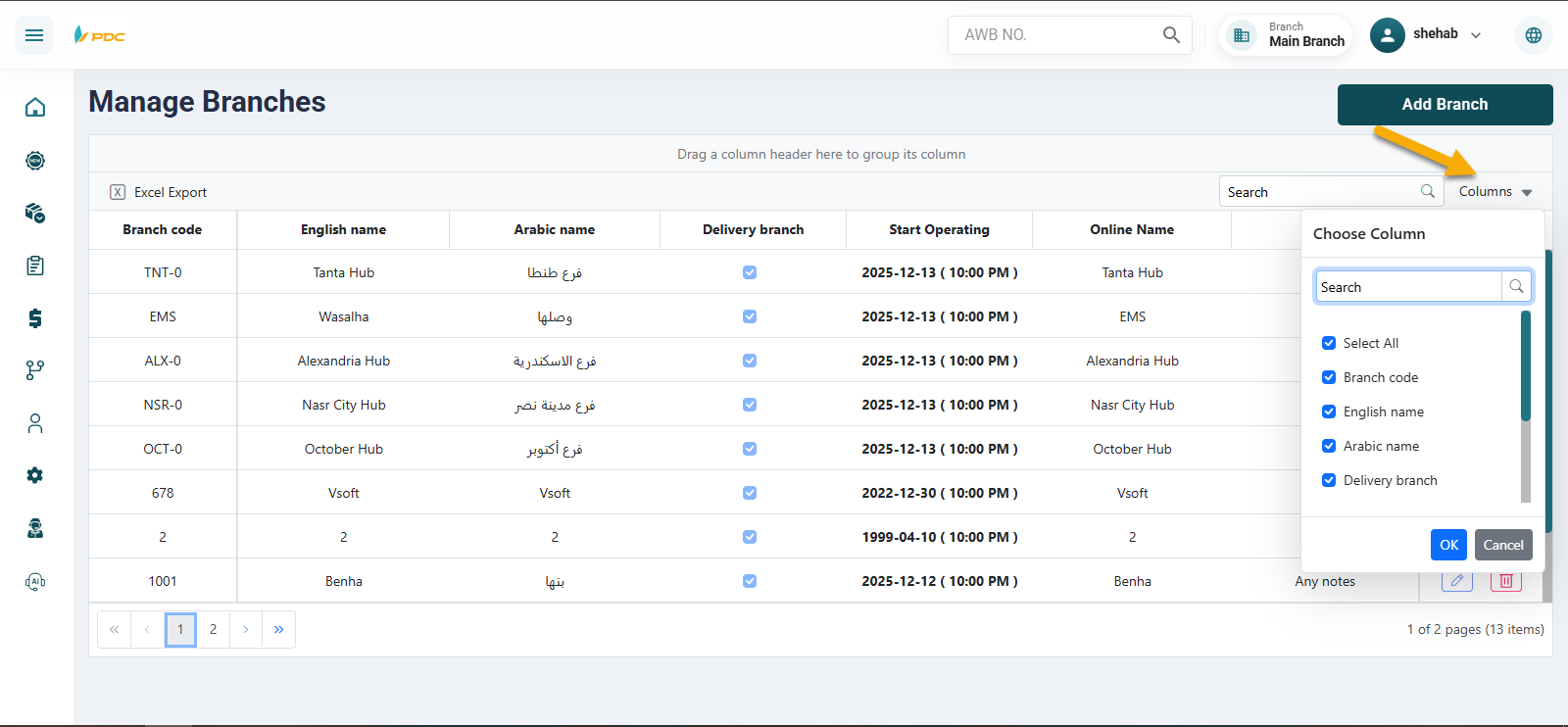Go to page 2 of the table
The width and height of the screenshot is (1568, 727).
click(x=213, y=629)
